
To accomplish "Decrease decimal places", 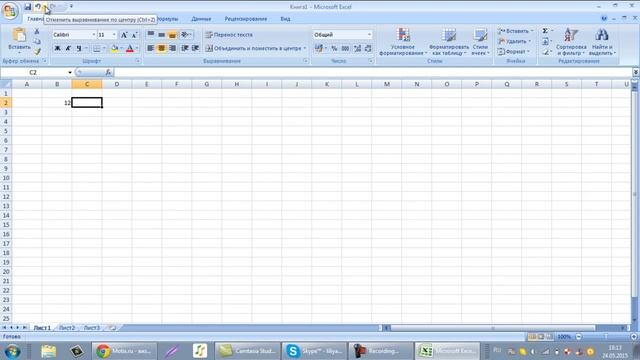I will pyautogui.click(x=368, y=49).
